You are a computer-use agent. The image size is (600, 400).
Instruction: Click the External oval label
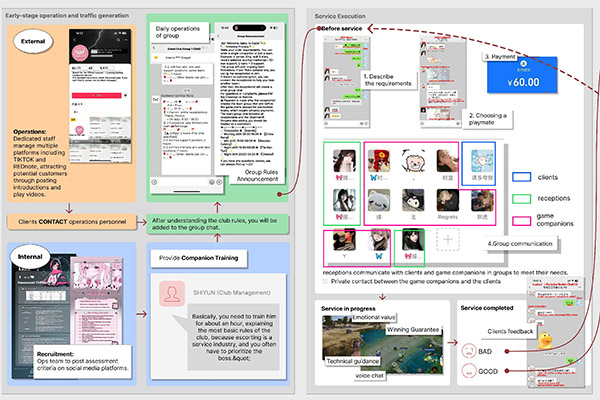tap(33, 41)
